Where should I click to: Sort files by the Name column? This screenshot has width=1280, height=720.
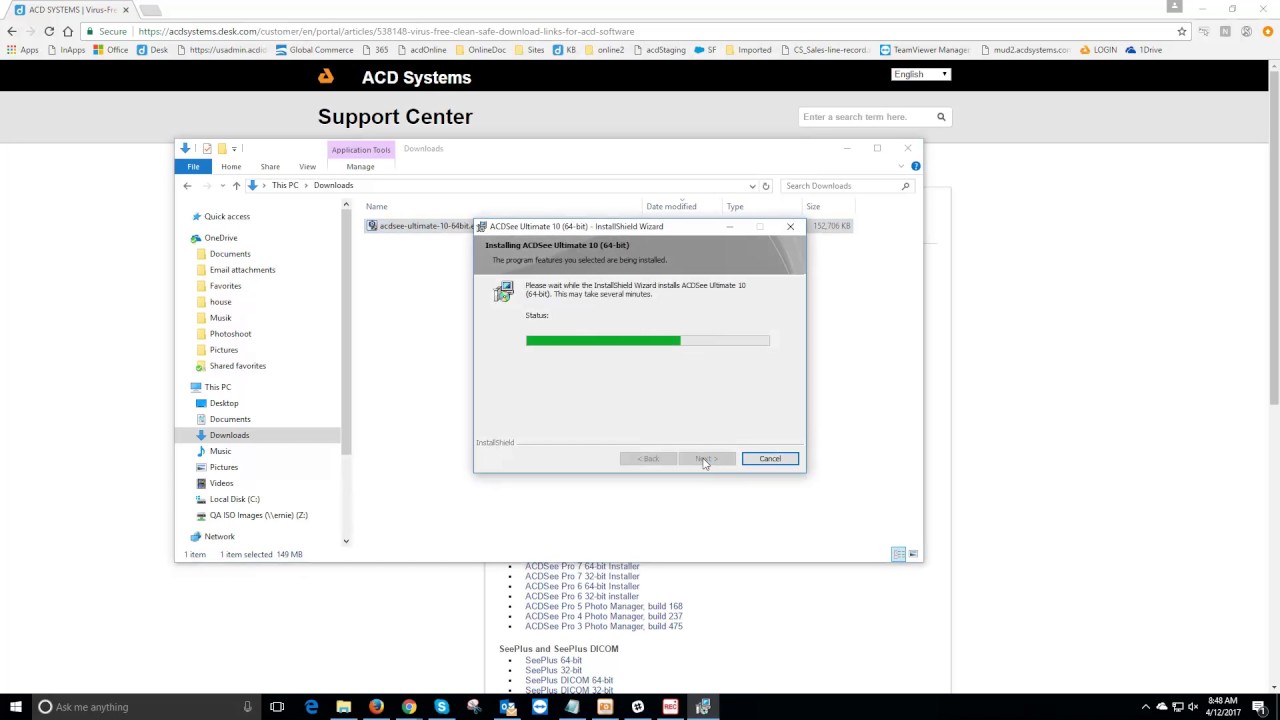pos(376,207)
